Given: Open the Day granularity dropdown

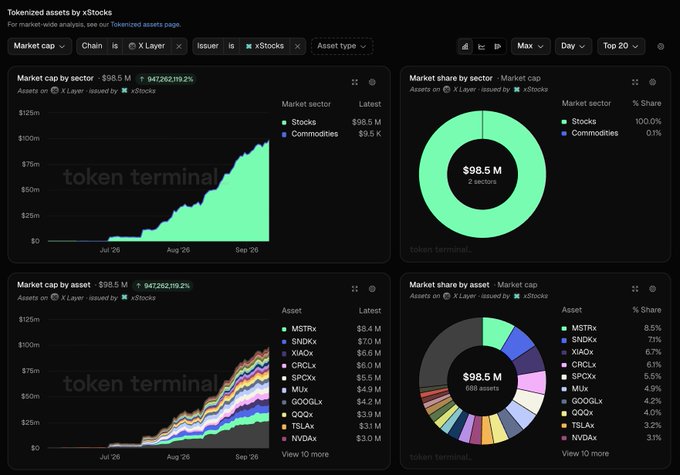Looking at the screenshot, I should (573, 46).
